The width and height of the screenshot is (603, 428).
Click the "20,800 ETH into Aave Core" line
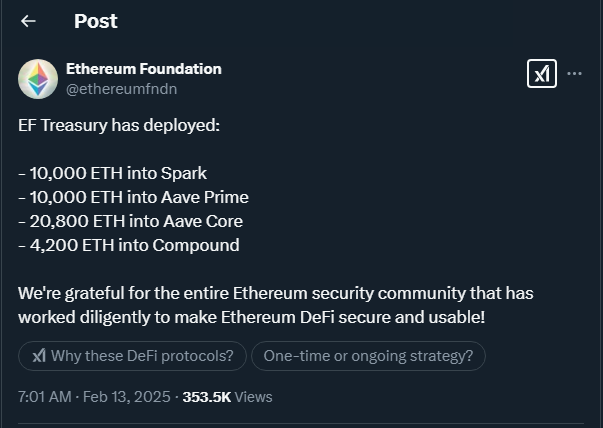click(x=130, y=221)
